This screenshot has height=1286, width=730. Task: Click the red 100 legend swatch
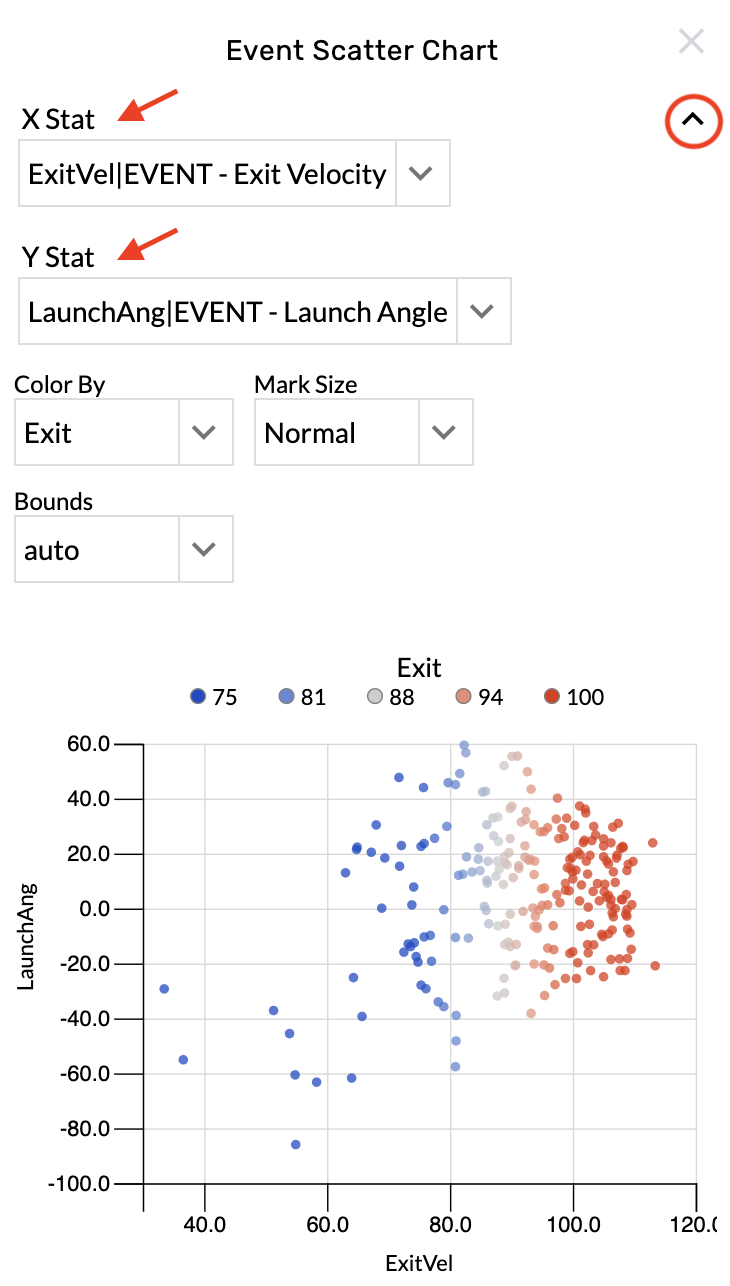pyautogui.click(x=552, y=698)
